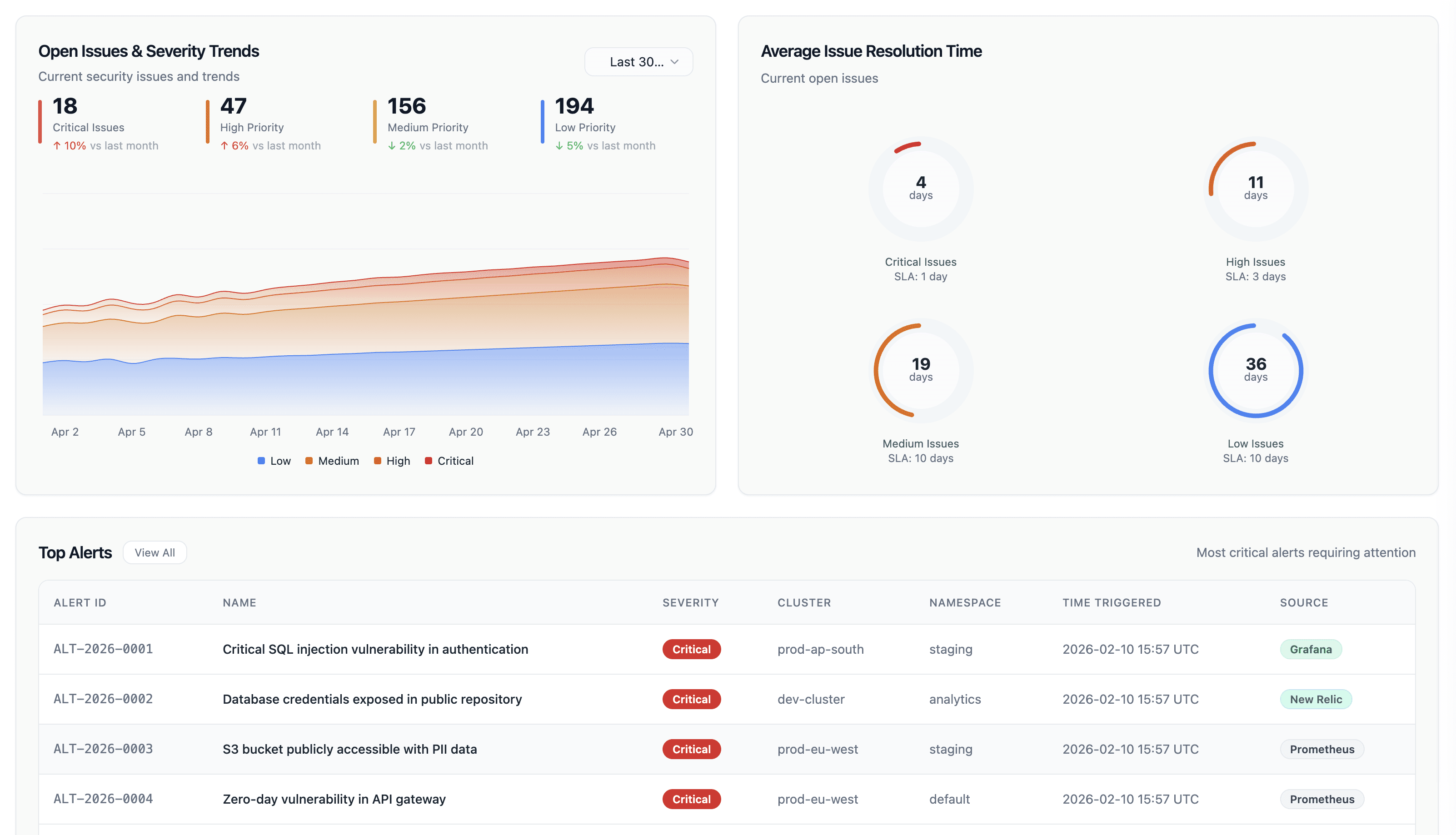
Task: Click the Critical badge on ALT-2026-0001 row
Action: click(x=691, y=649)
